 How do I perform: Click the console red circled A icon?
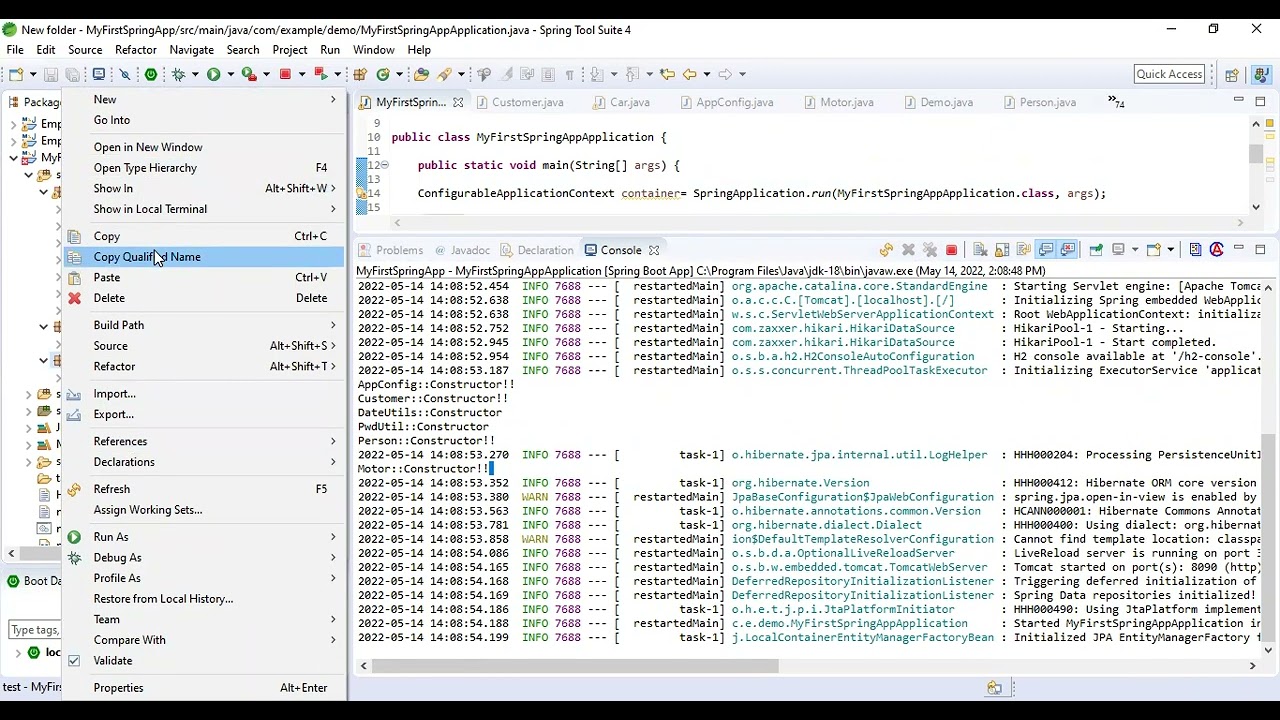pos(1217,250)
